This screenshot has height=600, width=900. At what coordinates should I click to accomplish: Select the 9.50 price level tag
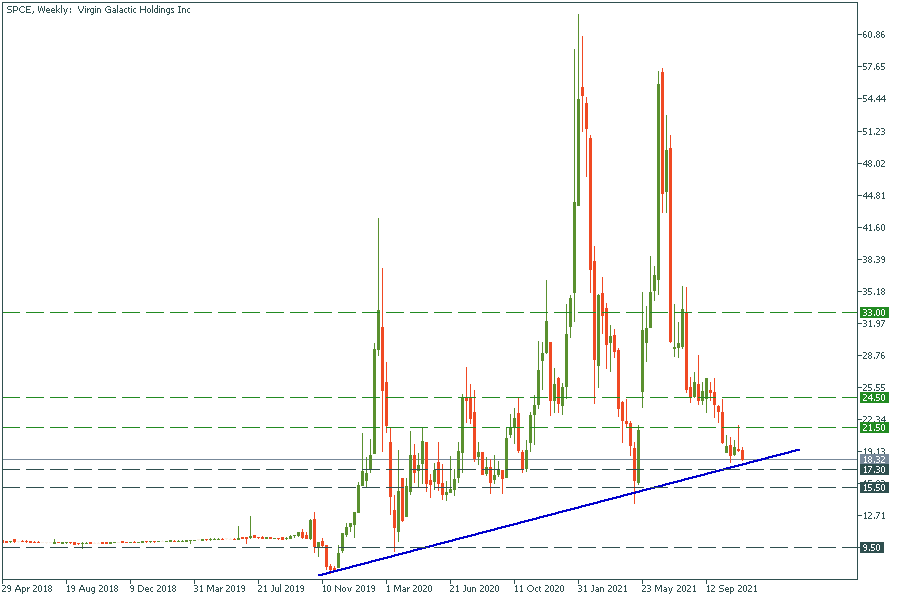coord(875,547)
